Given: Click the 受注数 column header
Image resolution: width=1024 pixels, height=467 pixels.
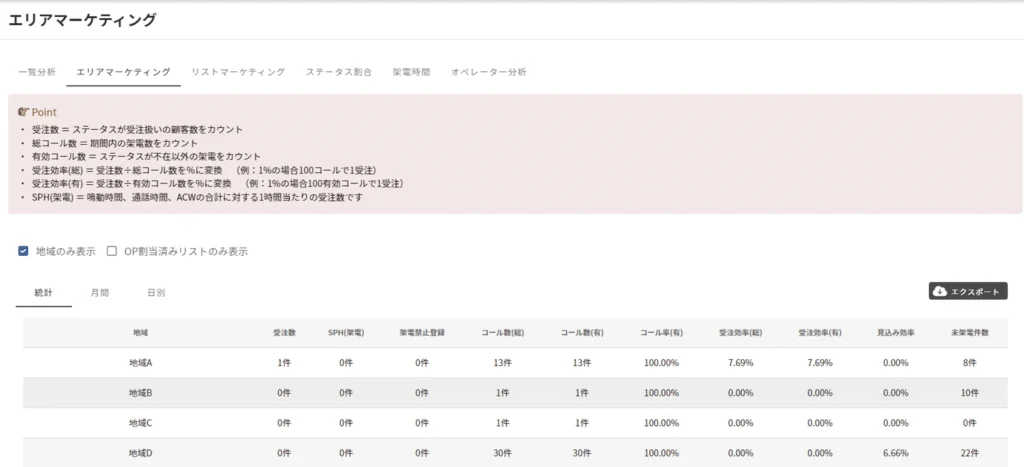Looking at the screenshot, I should 283,332.
